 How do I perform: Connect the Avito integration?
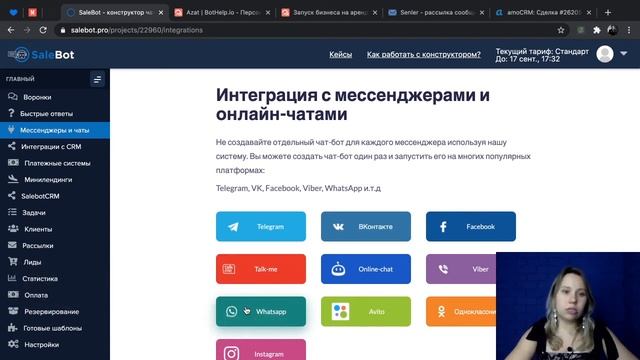[366, 311]
